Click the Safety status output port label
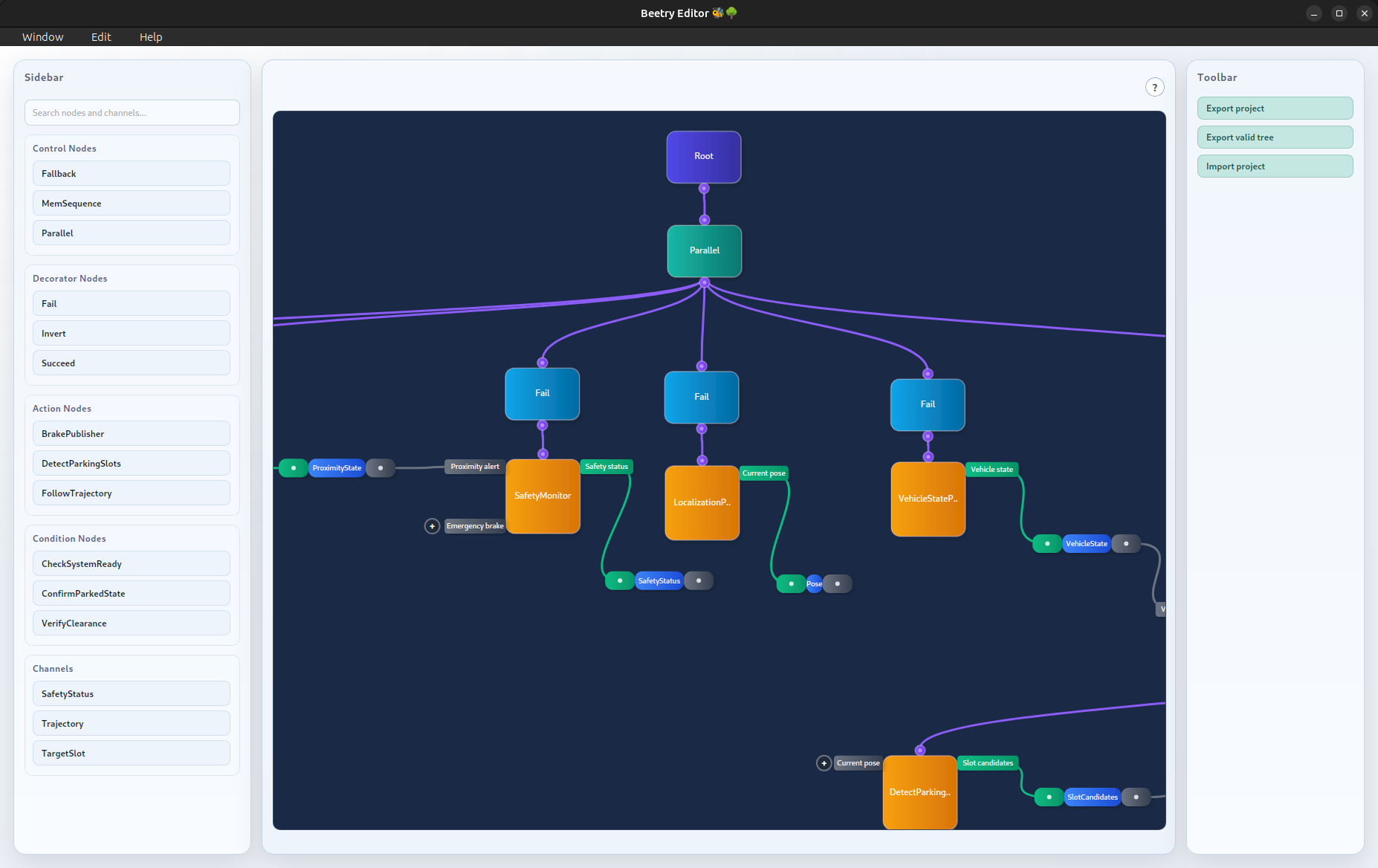This screenshot has height=868, width=1378. click(x=606, y=467)
